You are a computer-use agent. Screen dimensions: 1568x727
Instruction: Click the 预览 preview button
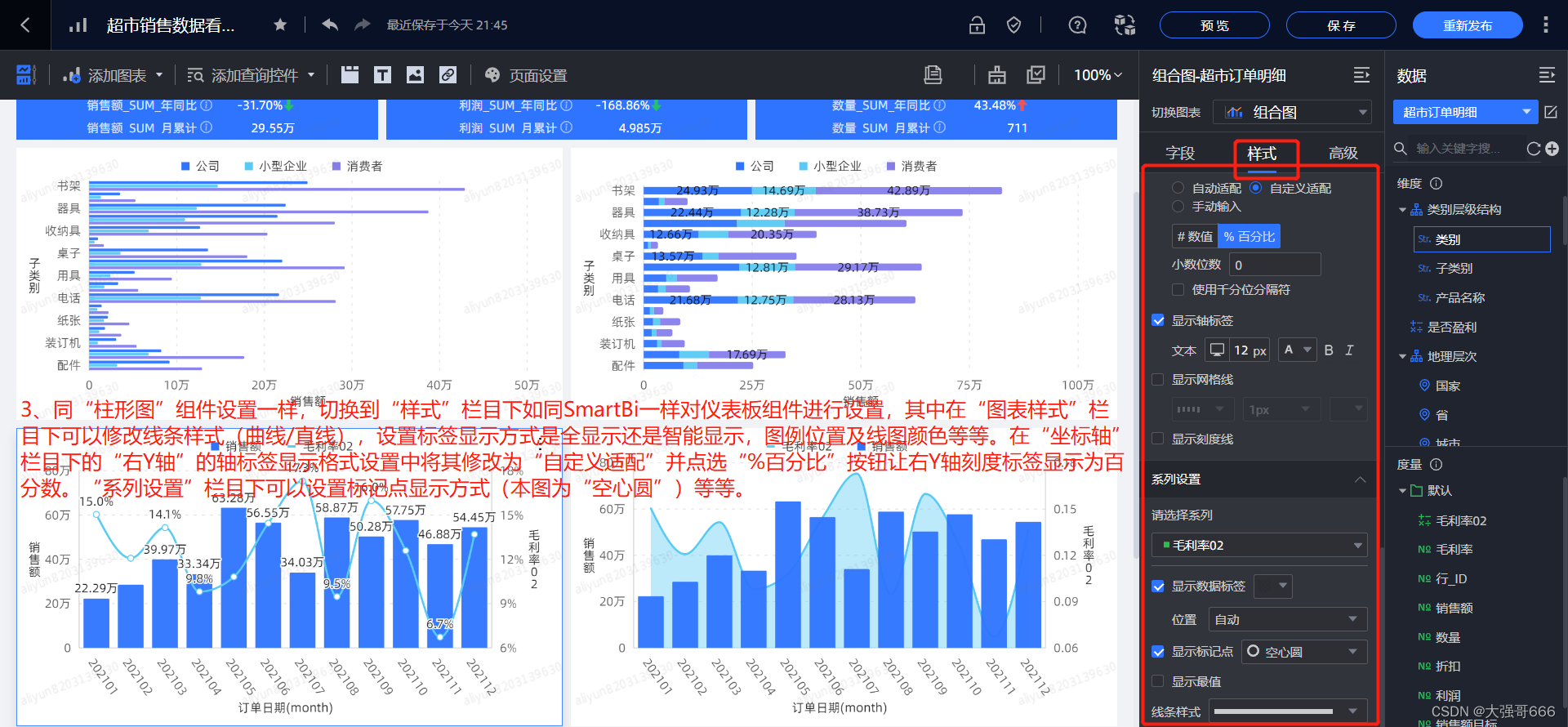coord(1214,25)
